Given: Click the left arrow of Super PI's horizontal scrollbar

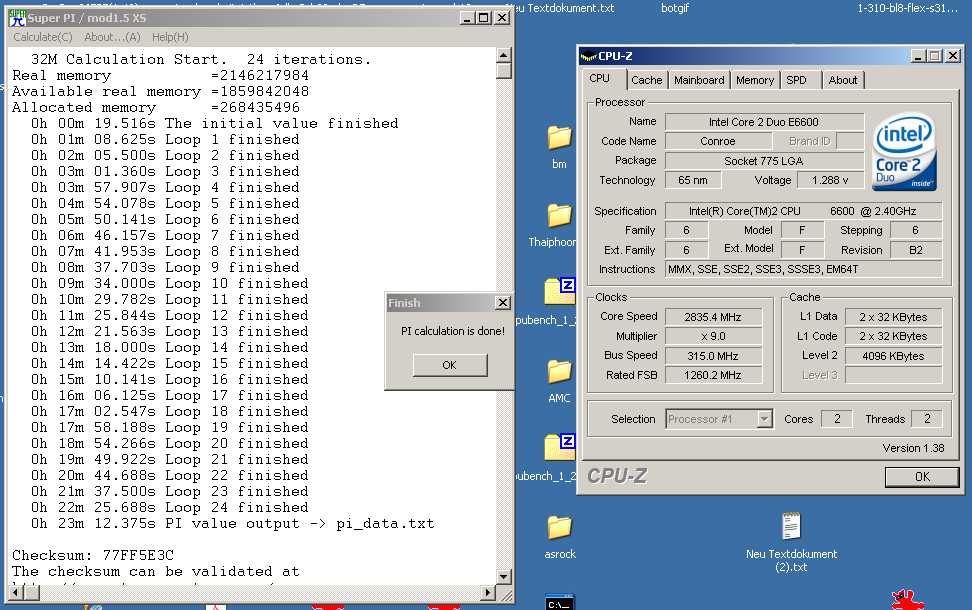Looking at the screenshot, I should click(15, 593).
